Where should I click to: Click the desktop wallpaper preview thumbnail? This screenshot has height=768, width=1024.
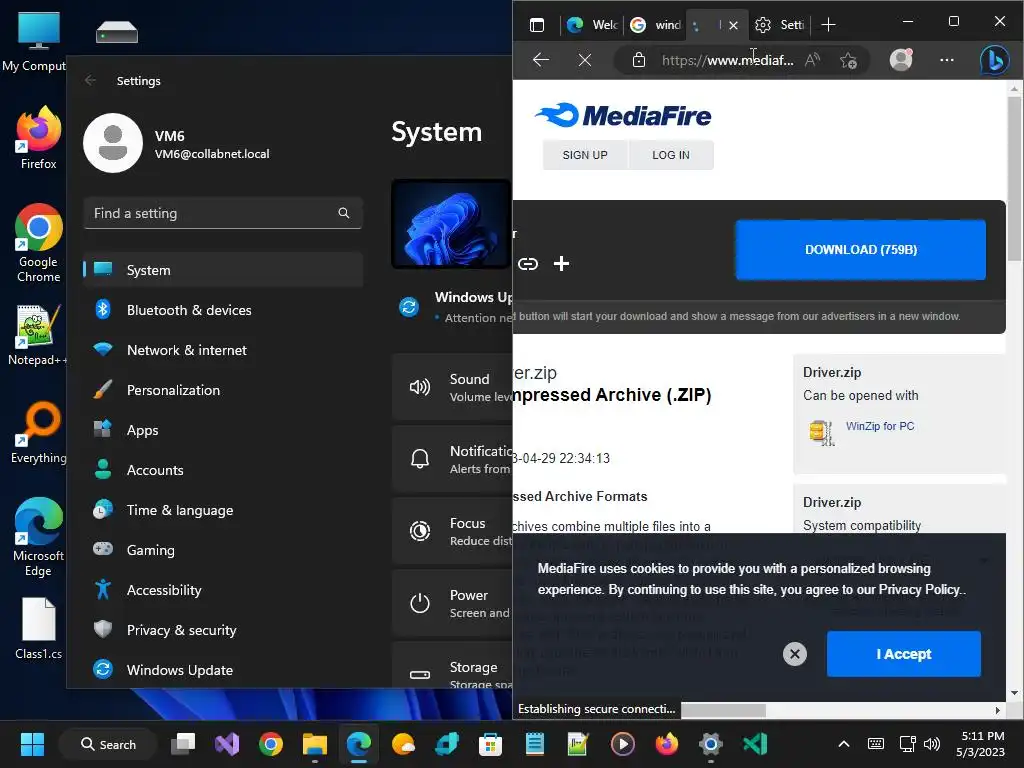tap(451, 224)
